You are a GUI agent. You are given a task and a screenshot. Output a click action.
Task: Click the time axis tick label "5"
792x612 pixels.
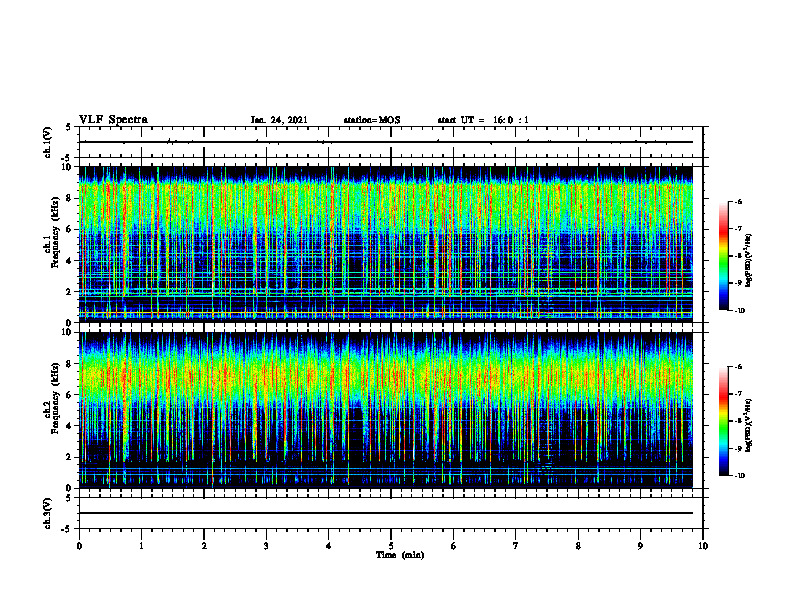pos(391,546)
